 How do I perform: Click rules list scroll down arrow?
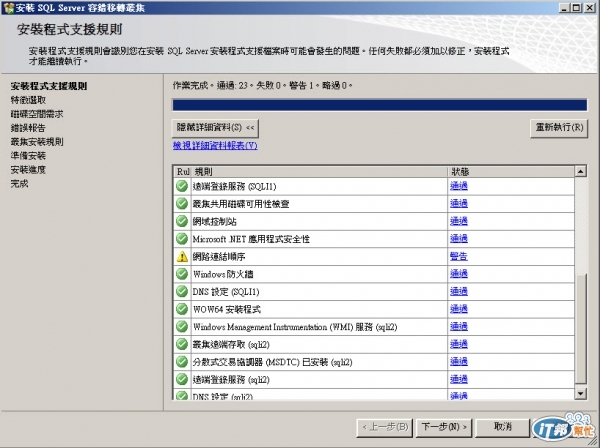tap(580, 393)
